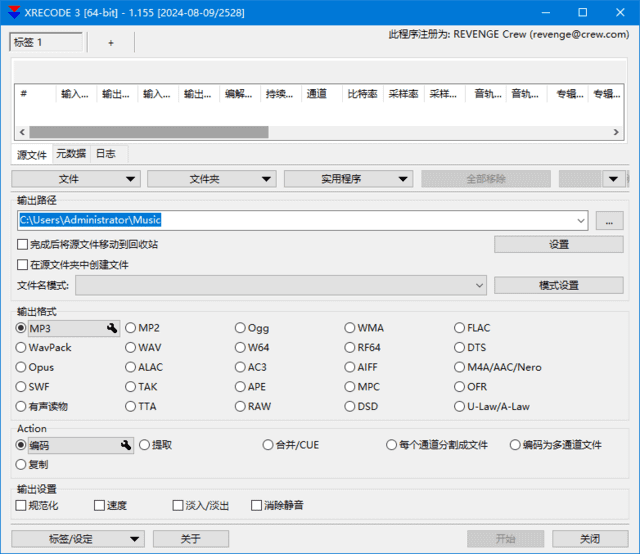Click the horizontal scrollbar thumb in file list
Image resolution: width=640 pixels, height=554 pixels.
pyautogui.click(x=148, y=132)
